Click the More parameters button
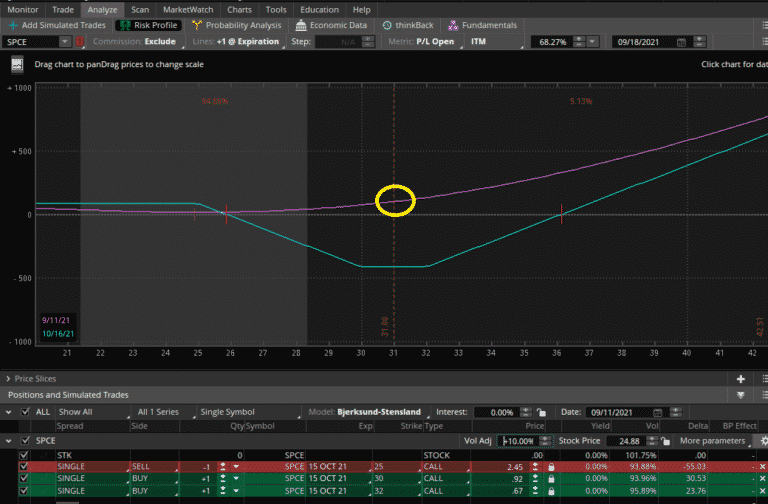 711,440
